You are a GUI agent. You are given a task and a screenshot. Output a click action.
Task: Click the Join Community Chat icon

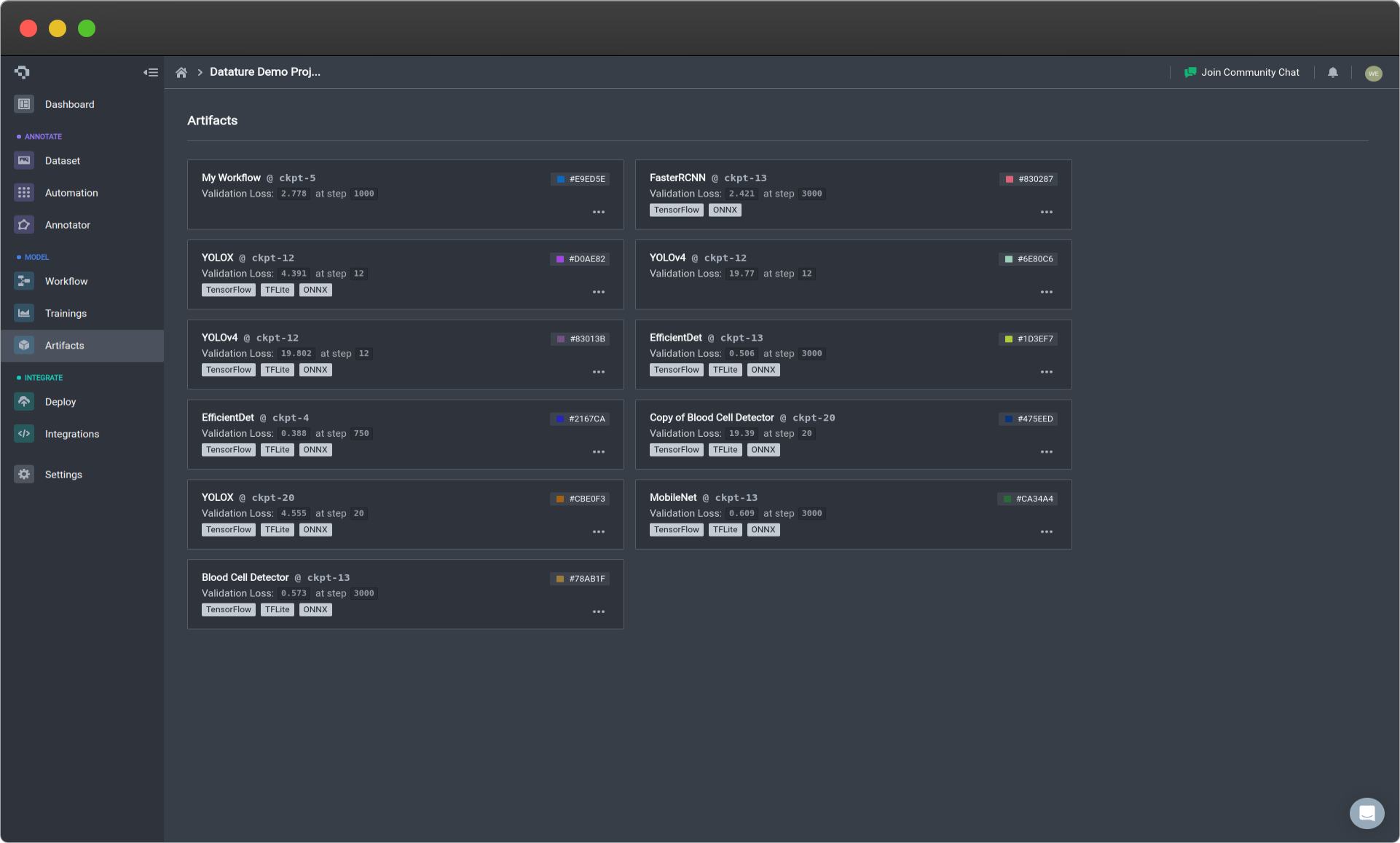1190,72
